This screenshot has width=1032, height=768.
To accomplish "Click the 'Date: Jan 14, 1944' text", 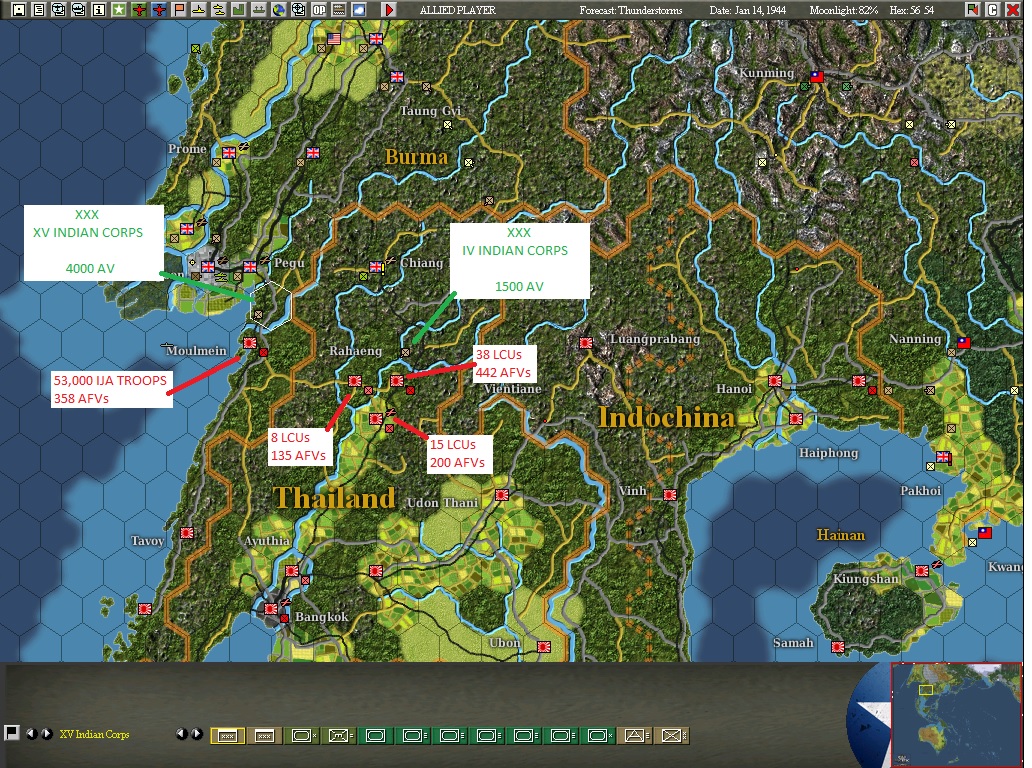I will coord(747,10).
